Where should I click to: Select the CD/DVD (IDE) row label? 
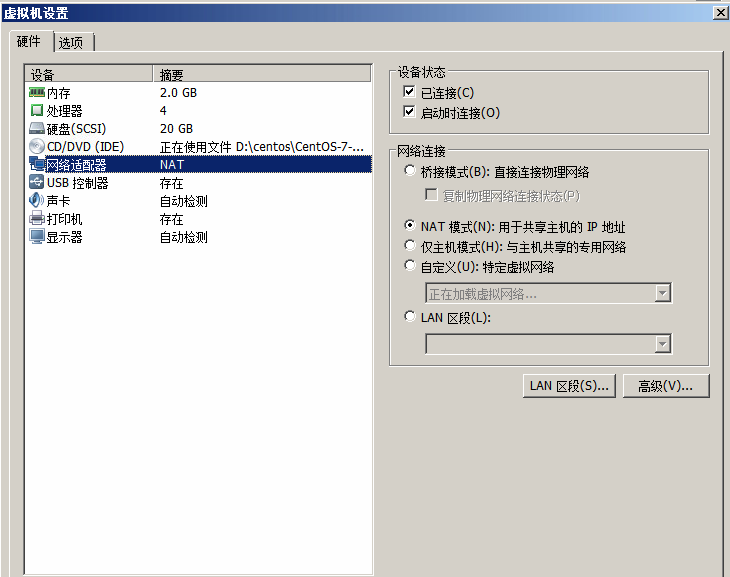point(86,147)
